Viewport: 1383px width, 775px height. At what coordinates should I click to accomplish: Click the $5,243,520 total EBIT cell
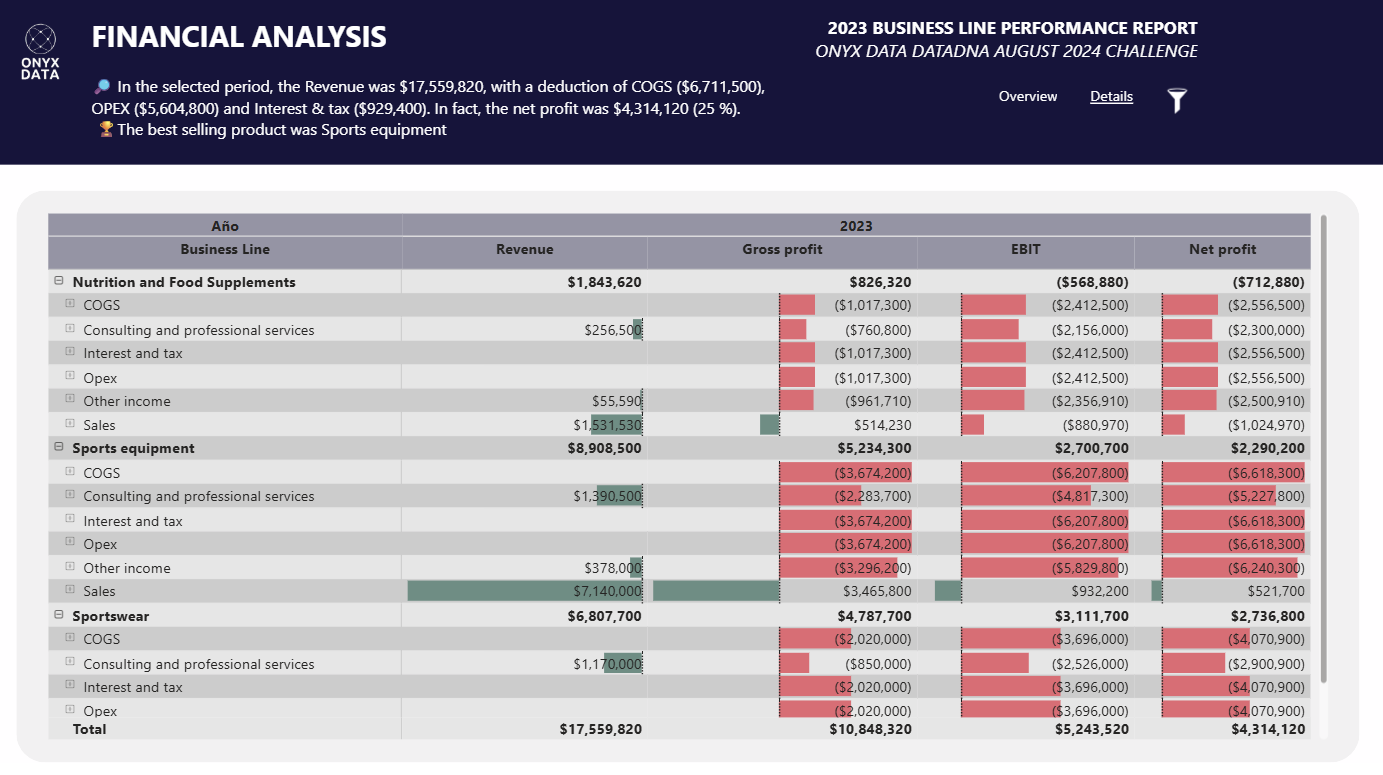point(1026,729)
